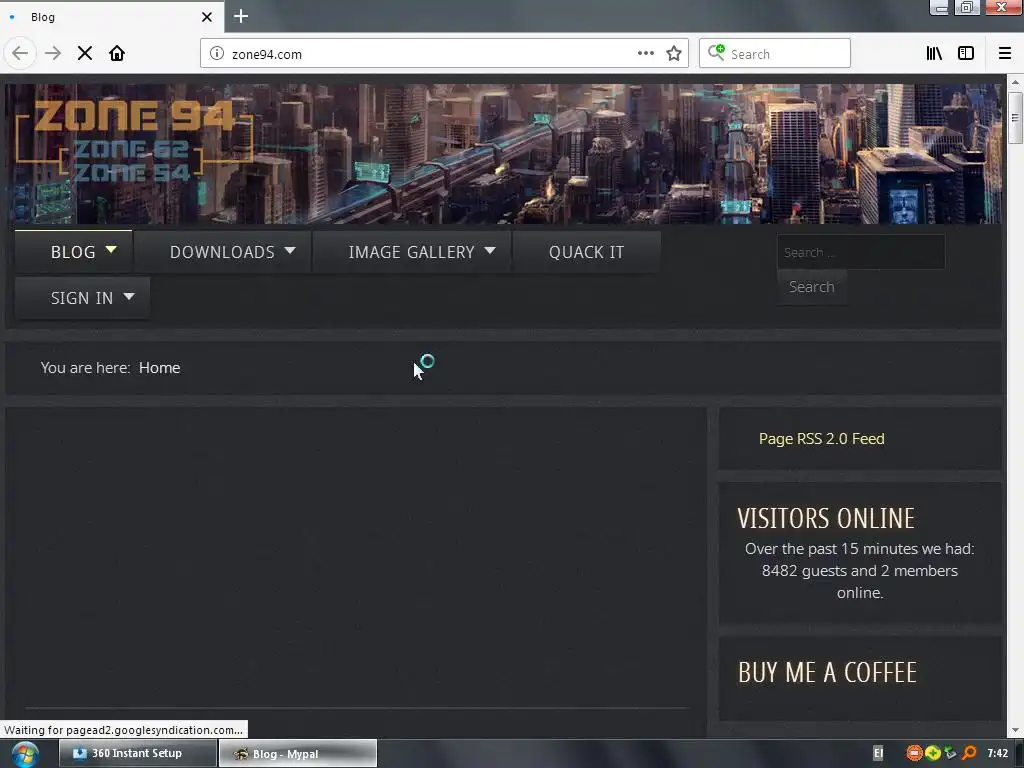Open the Page RSS 2.0 Feed link

[822, 439]
